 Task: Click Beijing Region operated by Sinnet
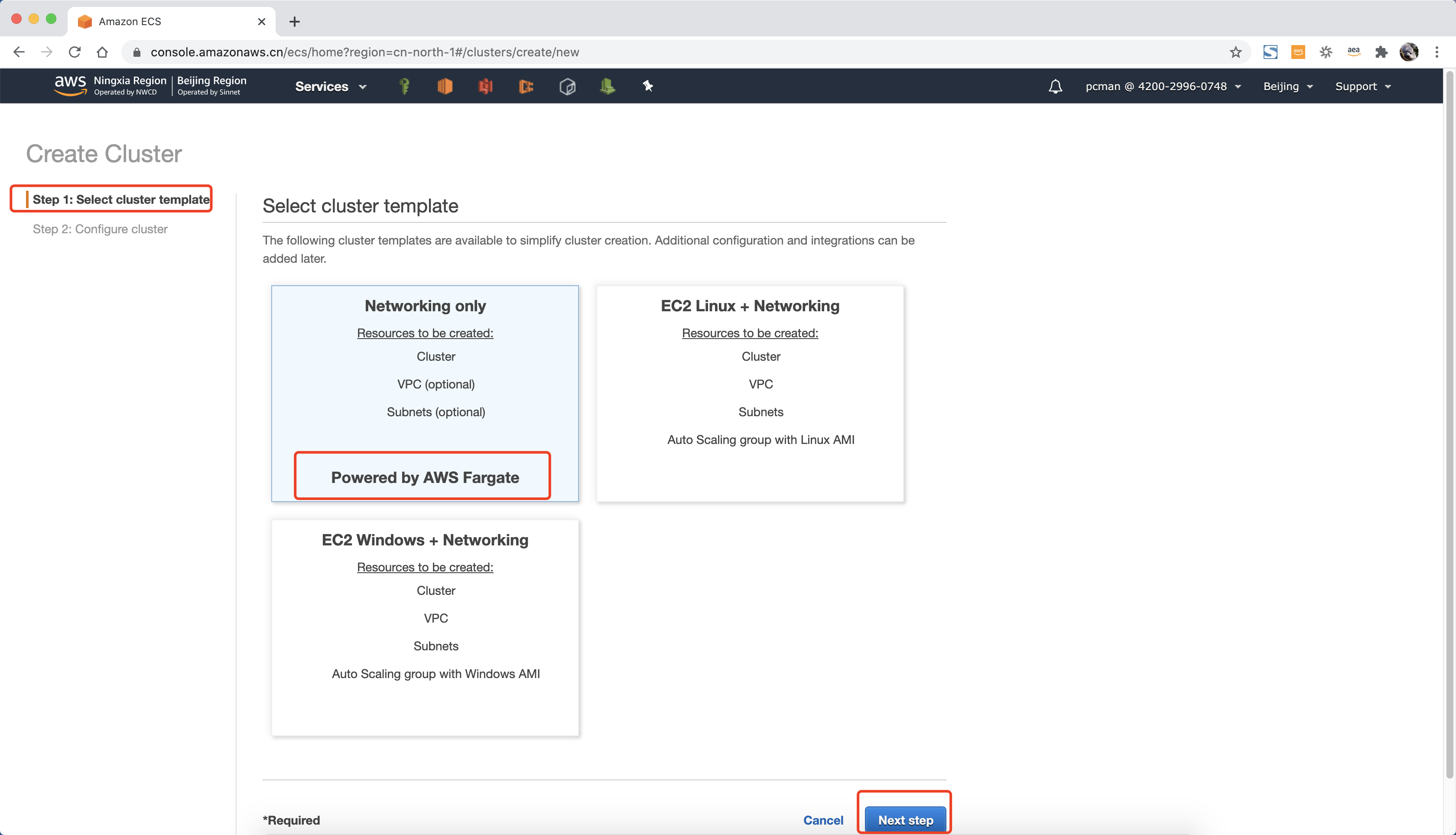coord(211,85)
